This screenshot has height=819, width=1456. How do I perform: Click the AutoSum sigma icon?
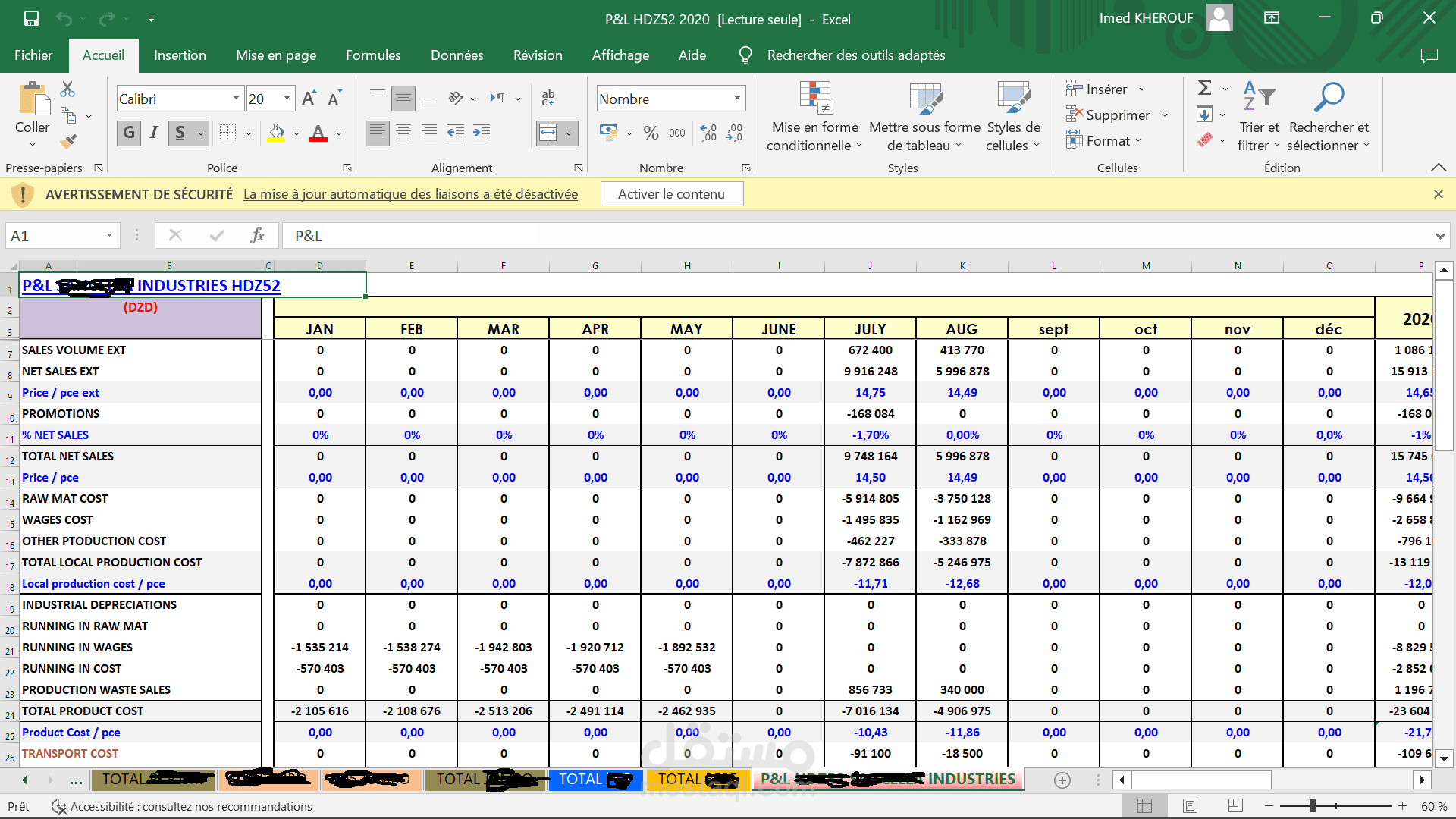1204,88
